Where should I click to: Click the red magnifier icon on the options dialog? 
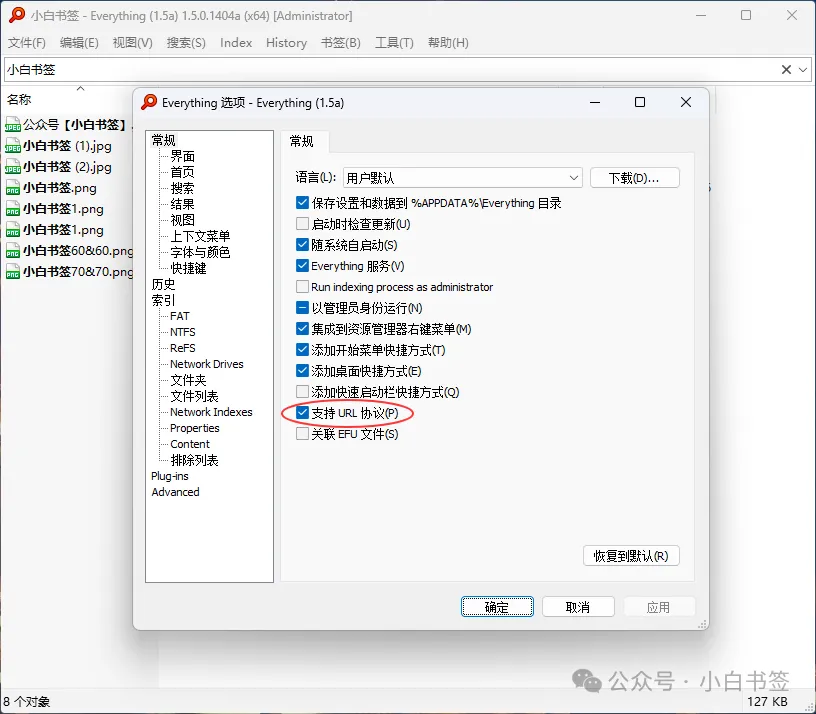click(148, 102)
